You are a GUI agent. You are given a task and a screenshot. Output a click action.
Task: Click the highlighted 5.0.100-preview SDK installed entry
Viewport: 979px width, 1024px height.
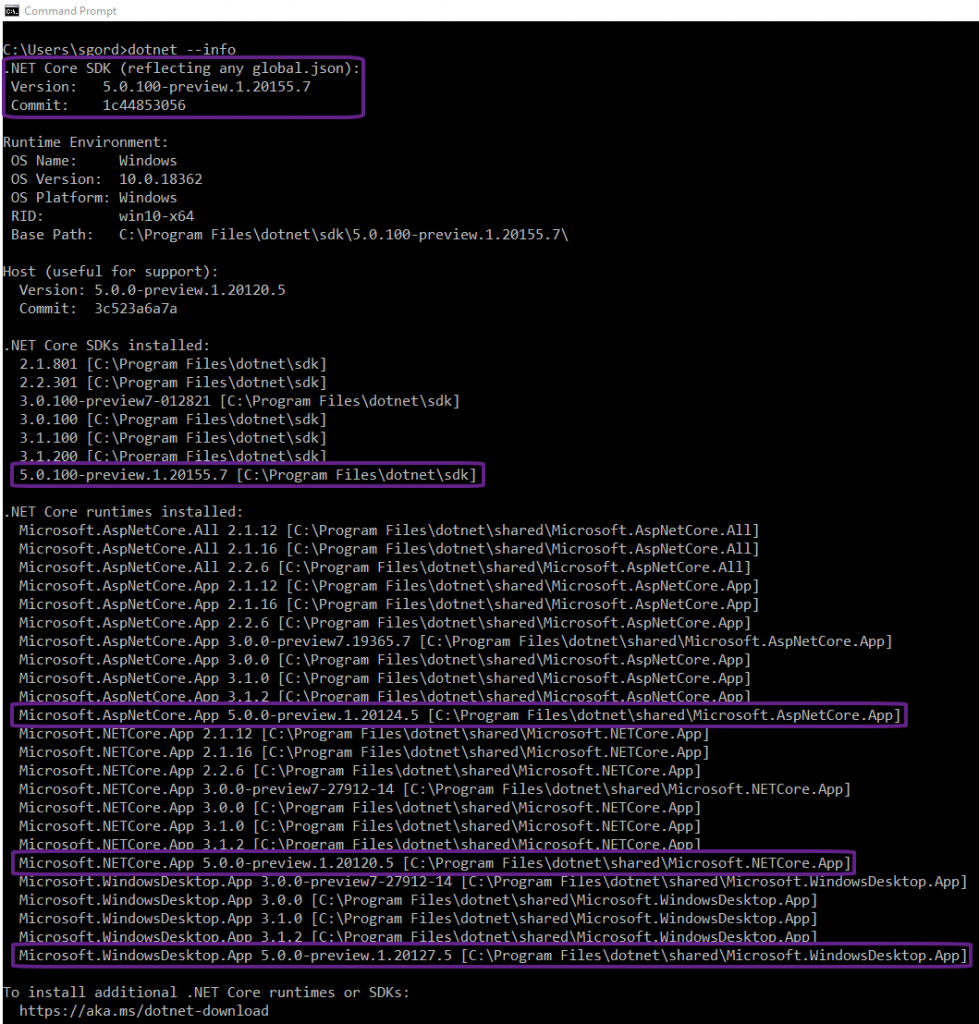(247, 475)
